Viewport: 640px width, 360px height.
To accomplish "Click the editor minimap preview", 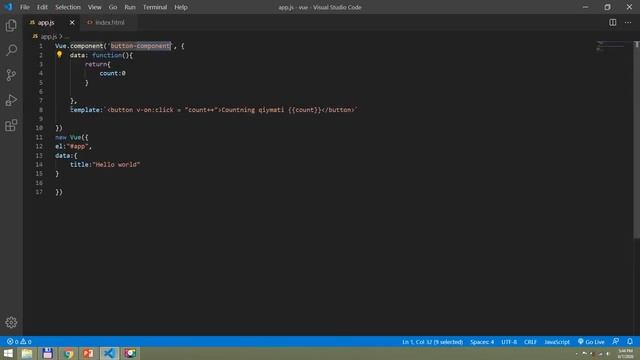I will (611, 46).
